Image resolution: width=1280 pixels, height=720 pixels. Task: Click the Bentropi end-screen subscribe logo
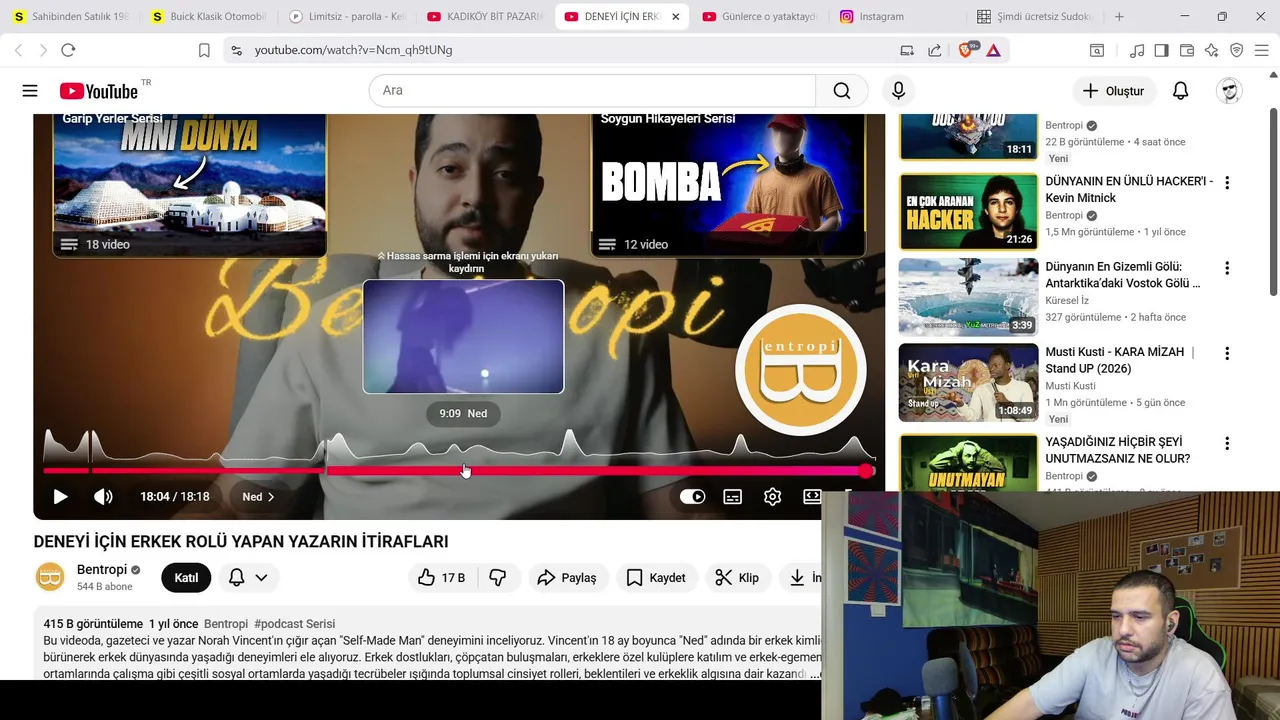click(800, 370)
